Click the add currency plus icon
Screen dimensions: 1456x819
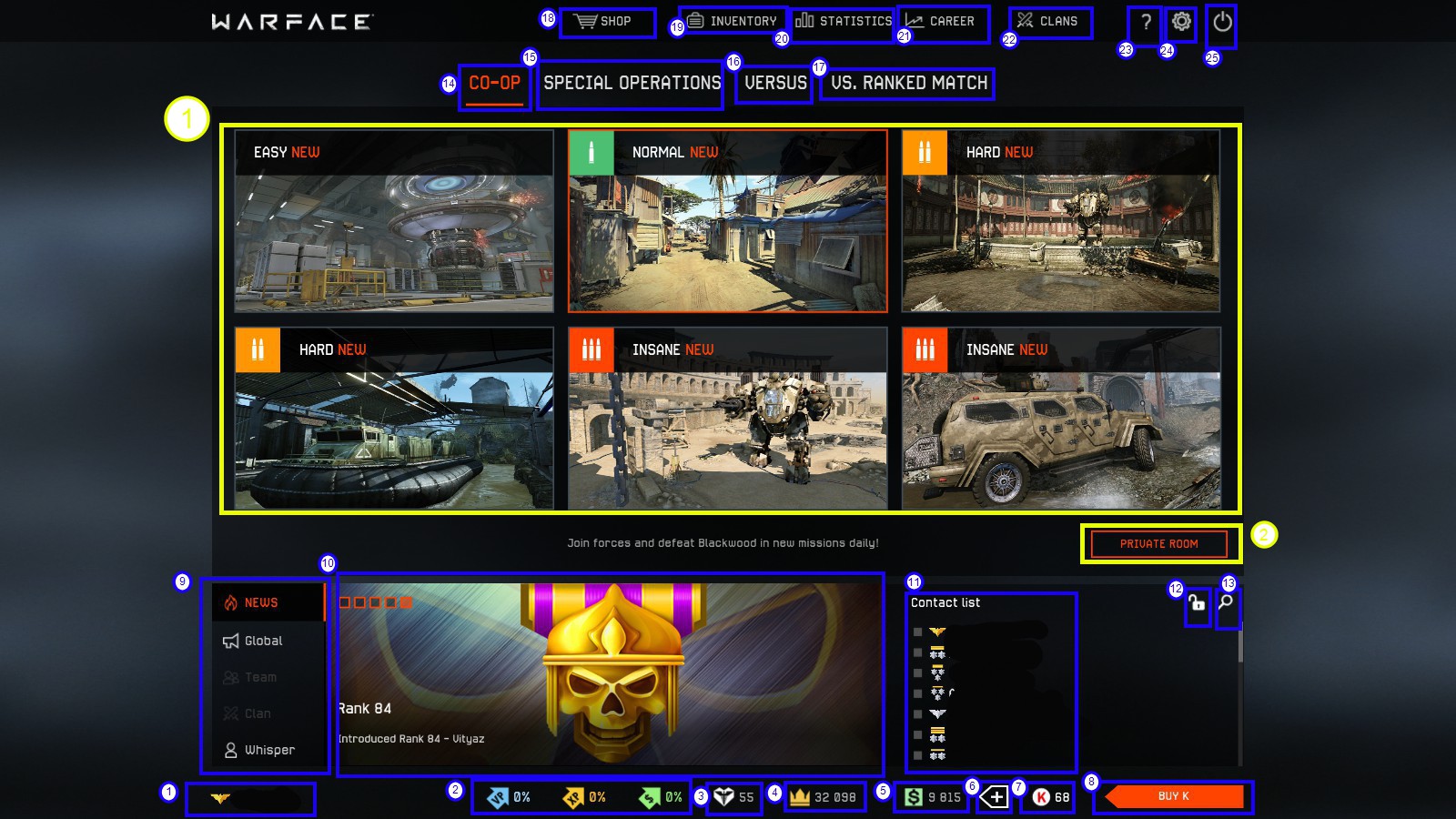click(x=994, y=798)
